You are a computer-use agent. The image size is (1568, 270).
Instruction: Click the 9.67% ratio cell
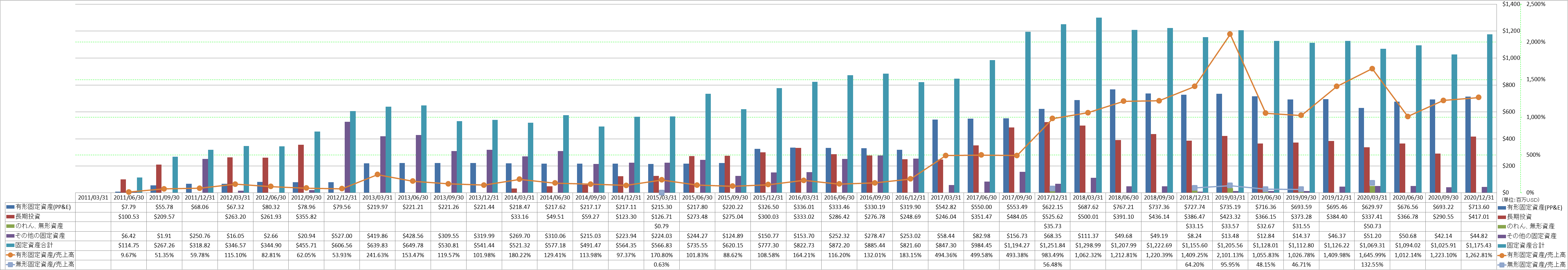pyautogui.click(x=129, y=255)
